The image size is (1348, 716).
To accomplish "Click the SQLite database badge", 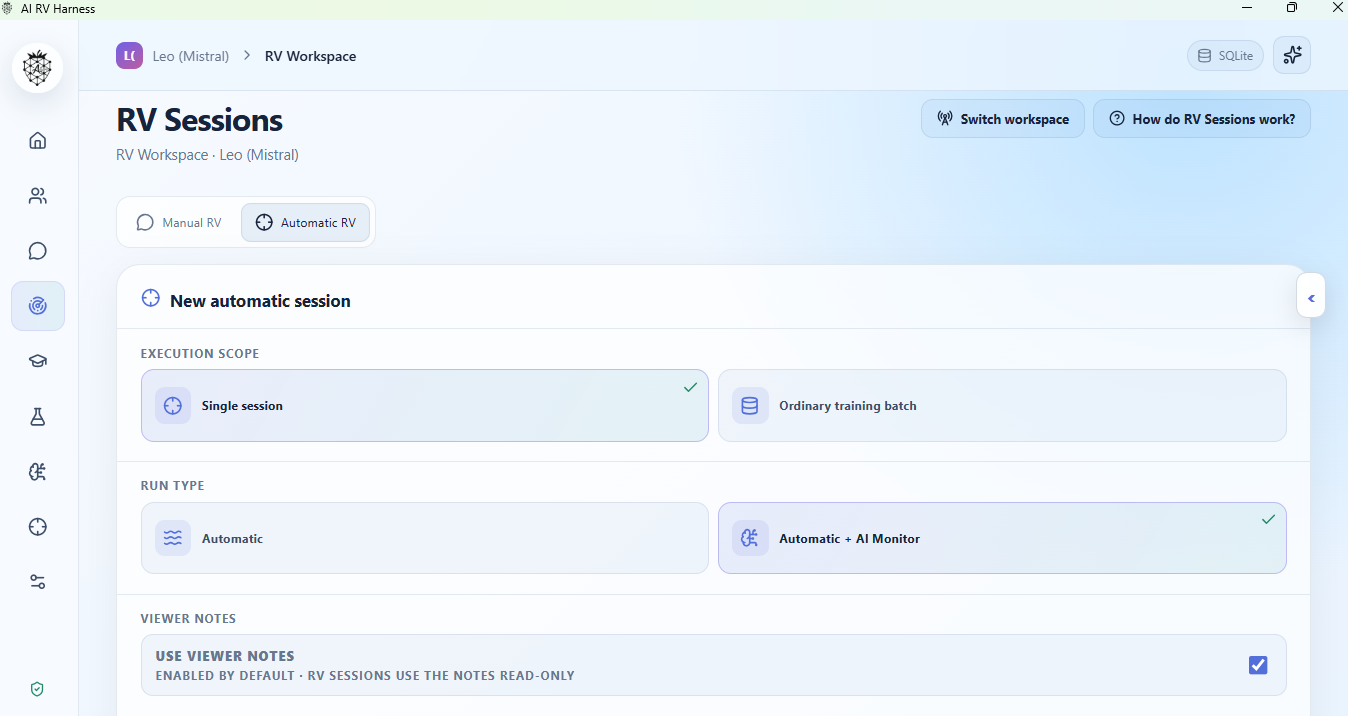I will coord(1226,56).
